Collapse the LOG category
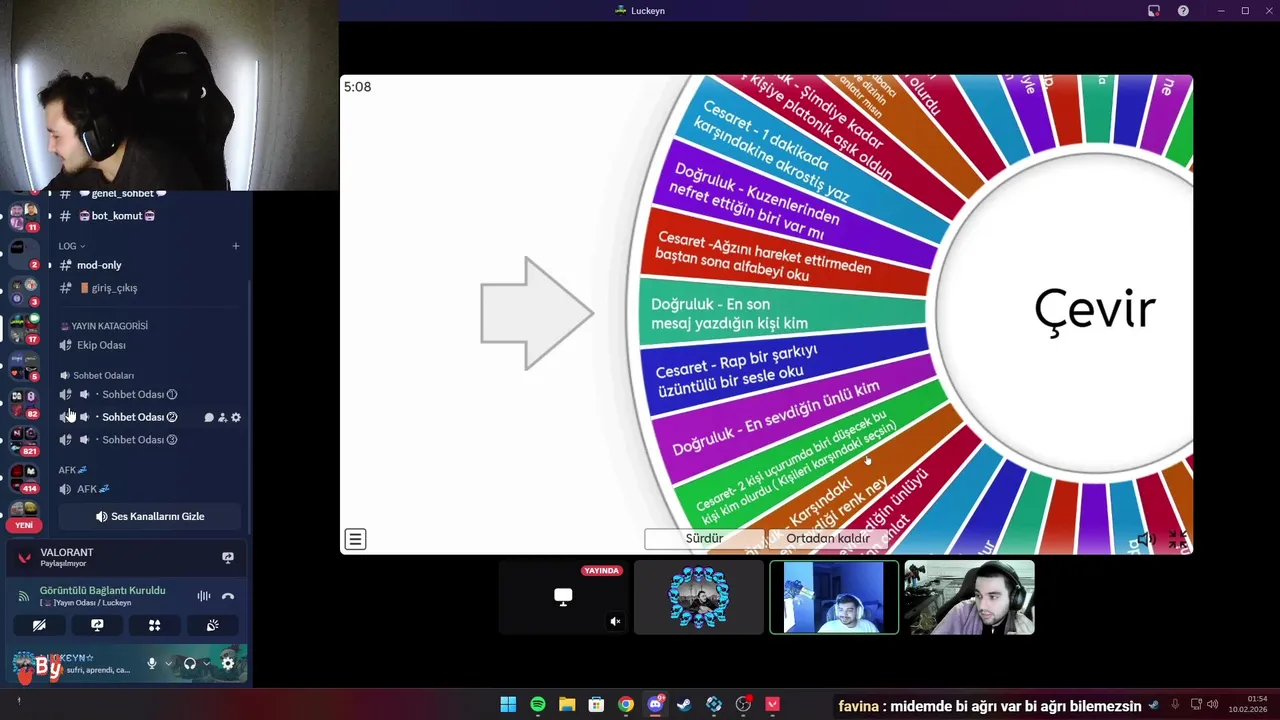 tap(71, 246)
